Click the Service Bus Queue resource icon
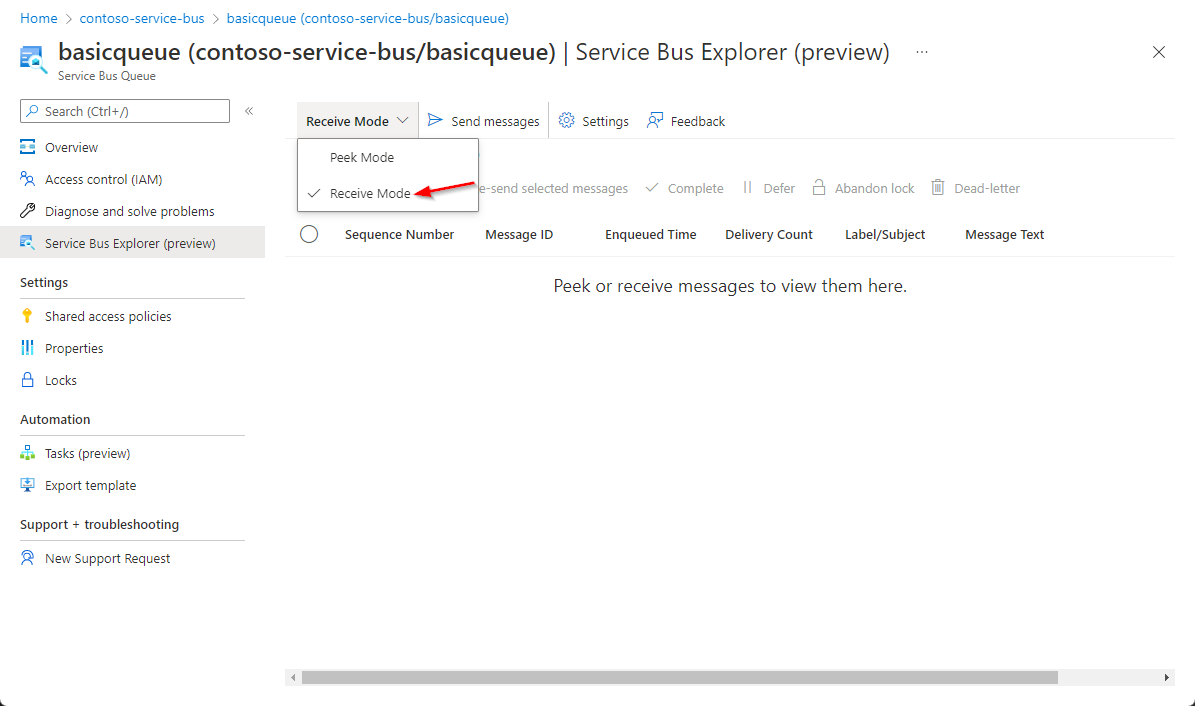The image size is (1195, 706). (33, 59)
